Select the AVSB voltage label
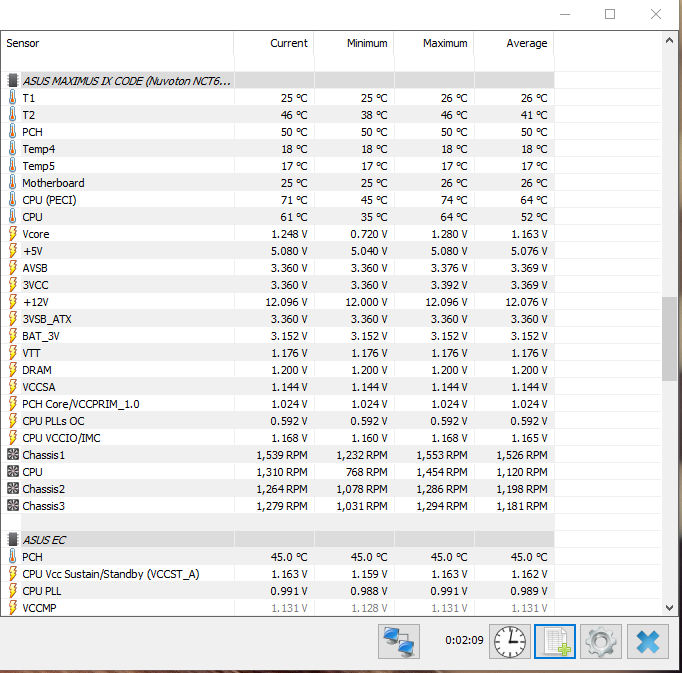682x673 pixels. [35, 268]
